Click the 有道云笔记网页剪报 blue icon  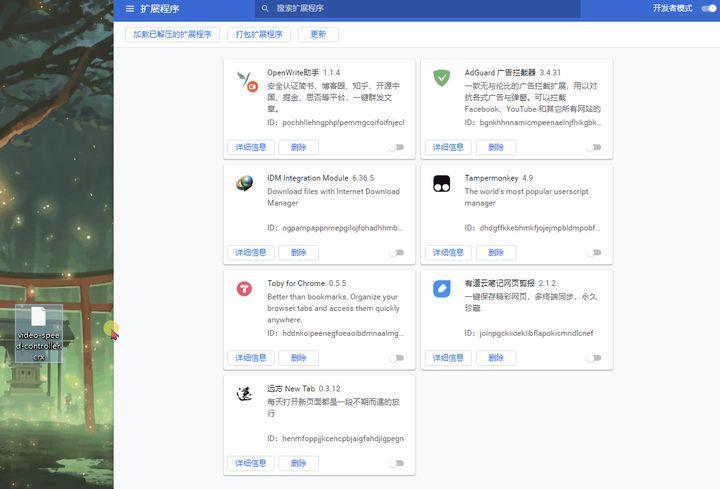click(442, 289)
